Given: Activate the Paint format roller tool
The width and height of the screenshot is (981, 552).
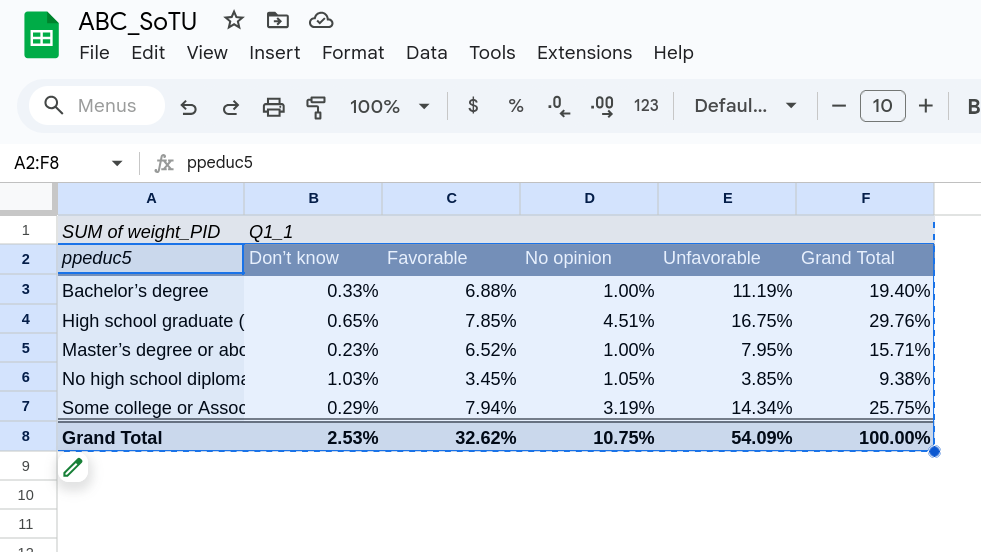Looking at the screenshot, I should (x=316, y=106).
